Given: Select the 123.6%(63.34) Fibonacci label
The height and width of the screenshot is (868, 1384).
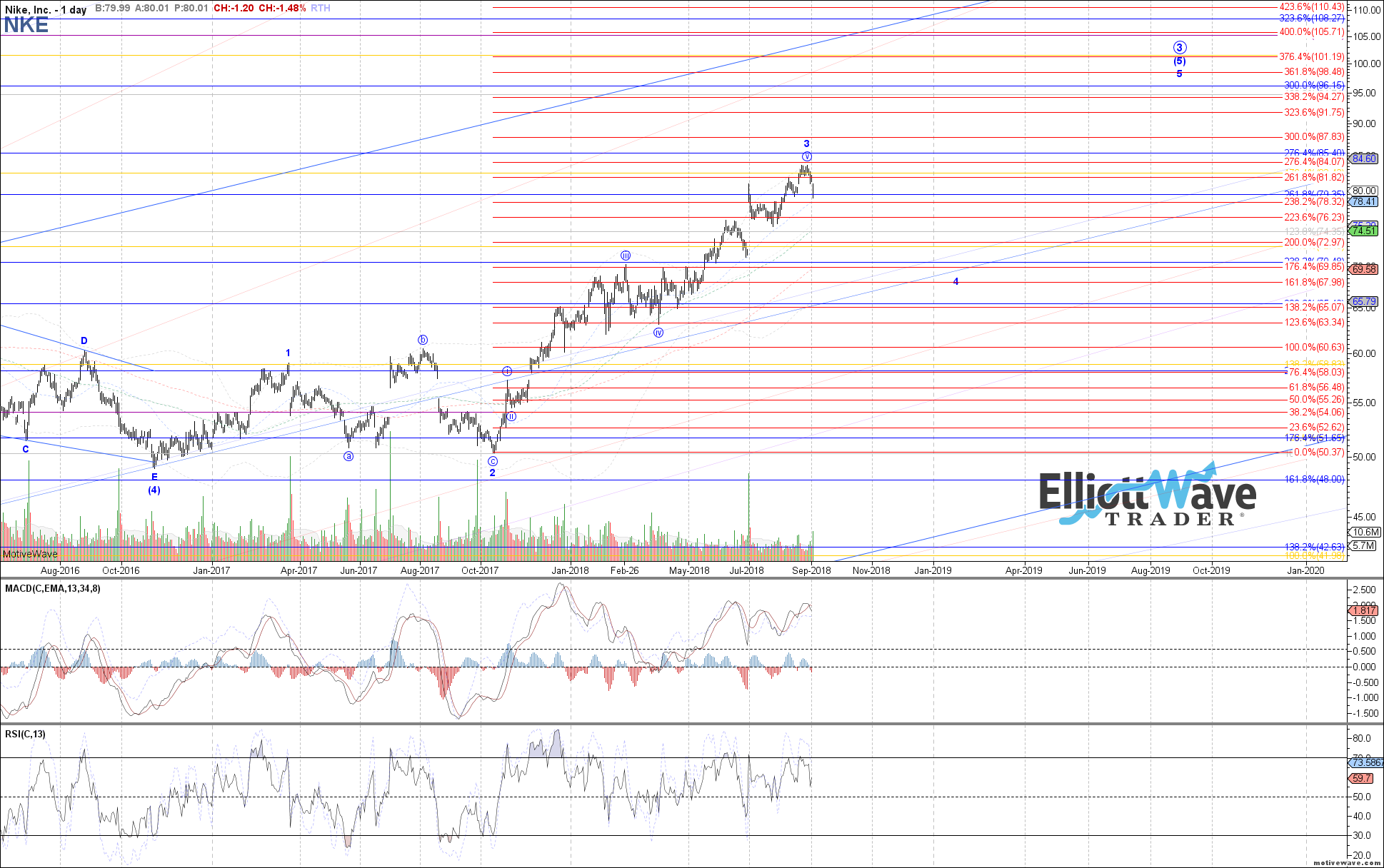Looking at the screenshot, I should 1314,322.
